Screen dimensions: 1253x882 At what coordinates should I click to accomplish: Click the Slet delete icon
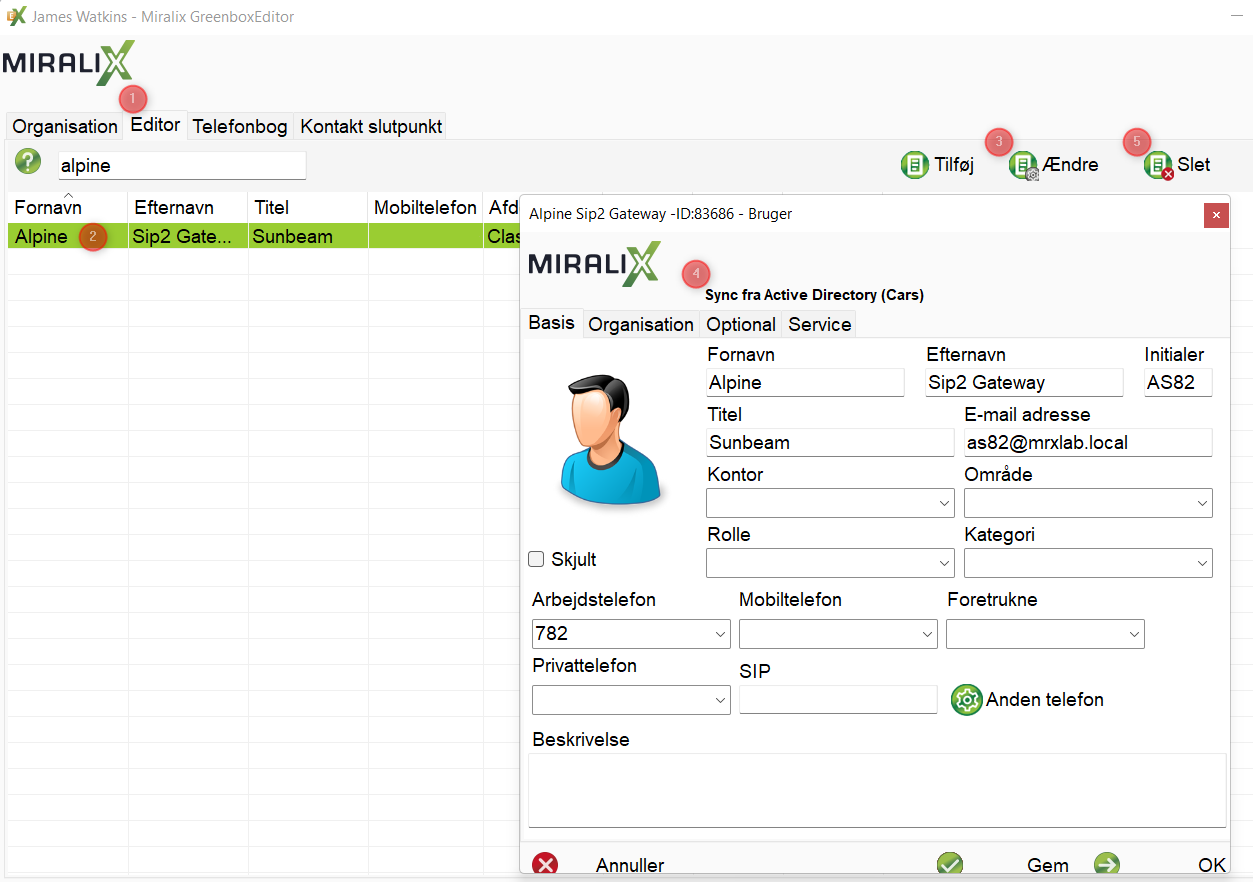point(1158,166)
